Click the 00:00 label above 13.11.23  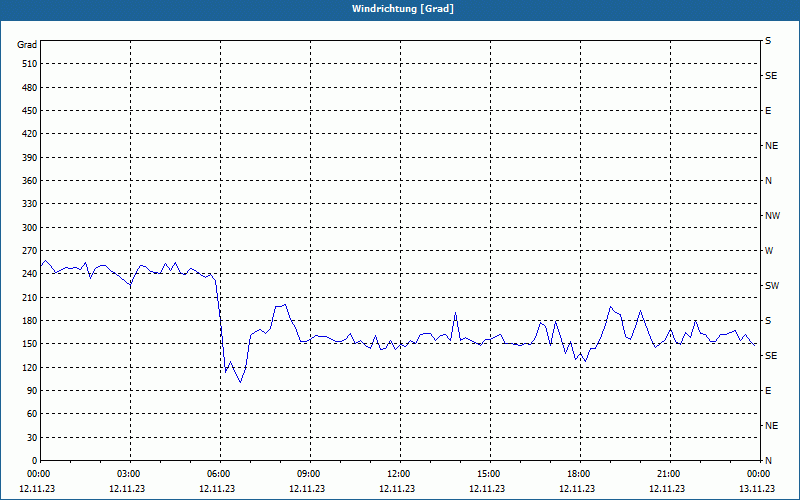point(759,474)
